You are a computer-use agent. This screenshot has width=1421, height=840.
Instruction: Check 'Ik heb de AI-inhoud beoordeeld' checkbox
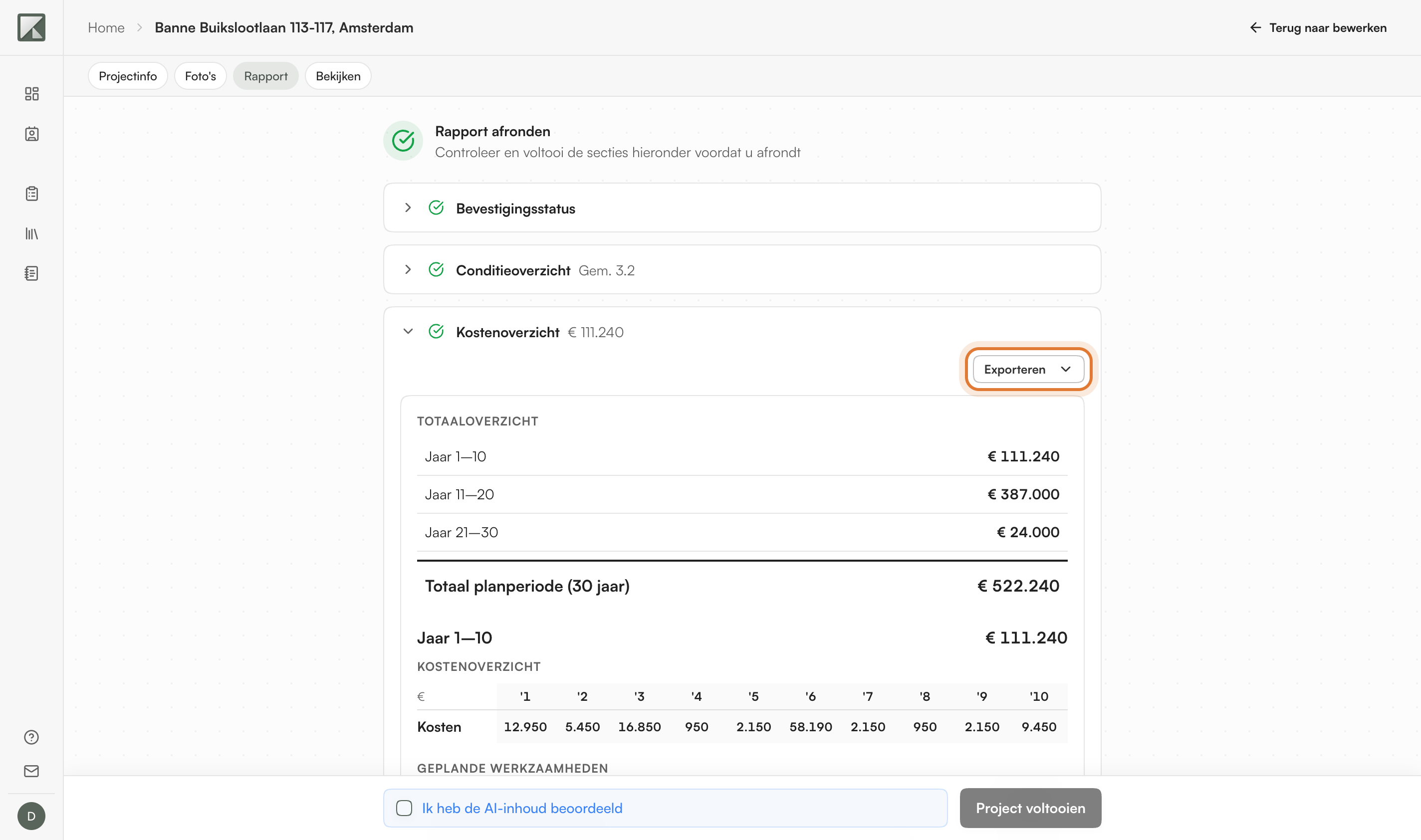pyautogui.click(x=404, y=808)
